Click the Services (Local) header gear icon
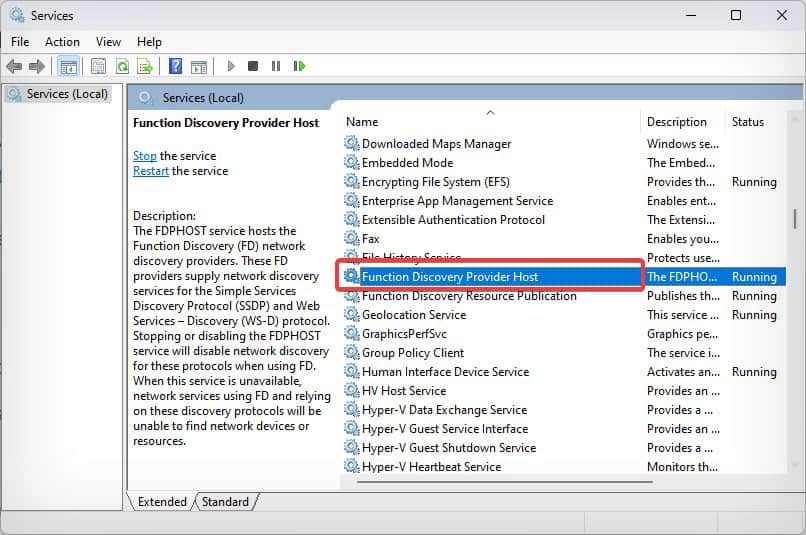This screenshot has height=535, width=806. pyautogui.click(x=145, y=97)
